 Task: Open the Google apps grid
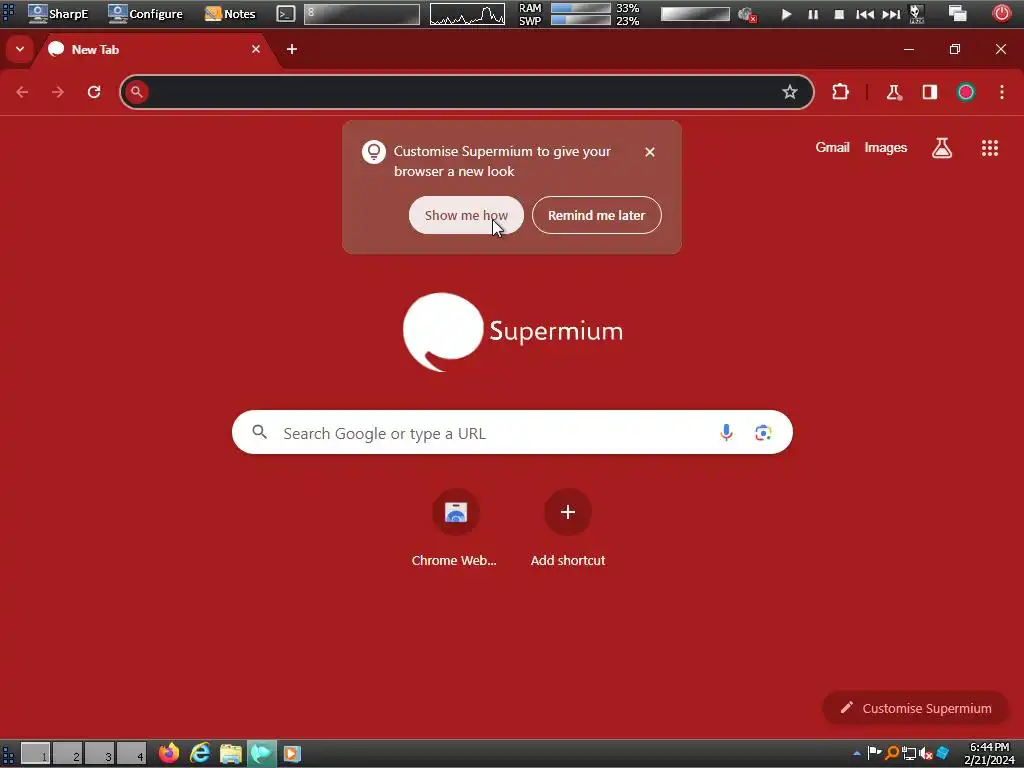[990, 148]
